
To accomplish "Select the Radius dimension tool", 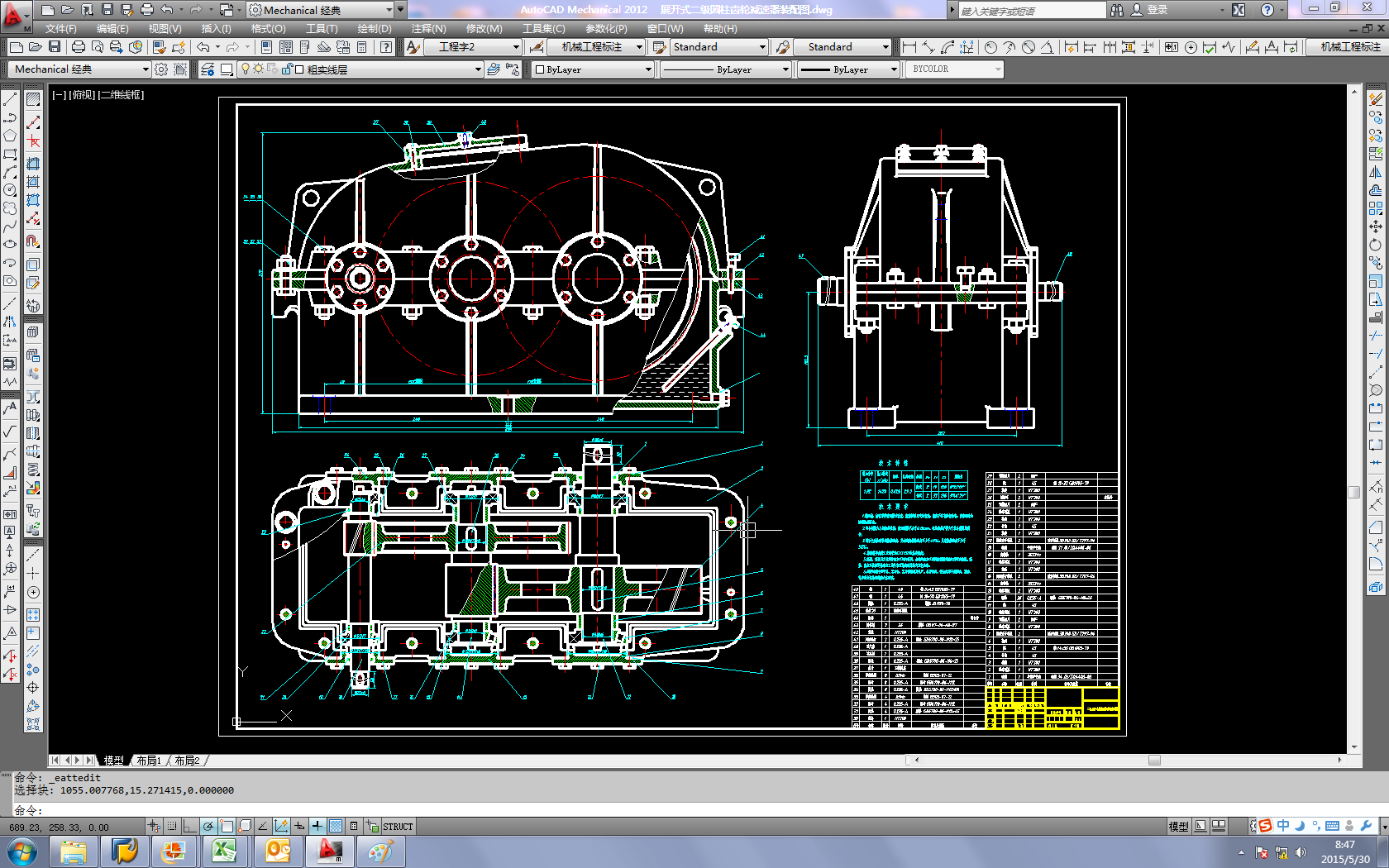I will click(990, 47).
